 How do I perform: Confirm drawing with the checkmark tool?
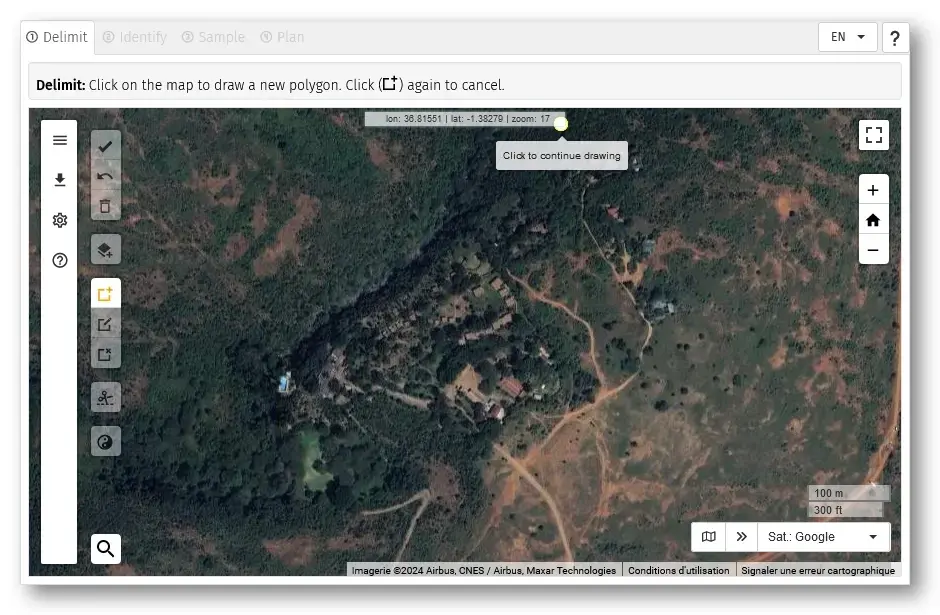(x=105, y=146)
